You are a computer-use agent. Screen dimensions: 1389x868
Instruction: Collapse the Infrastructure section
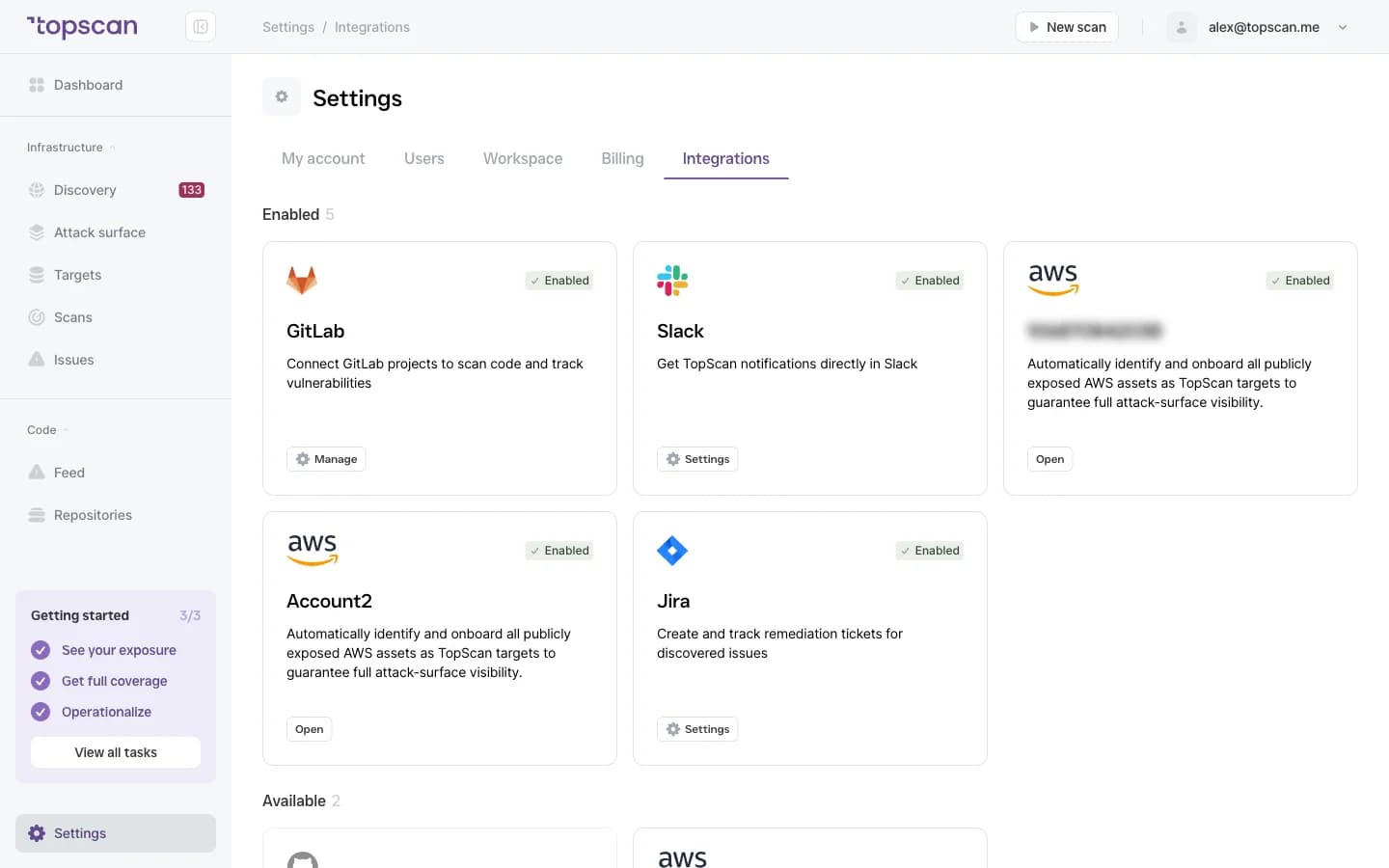[x=71, y=148]
